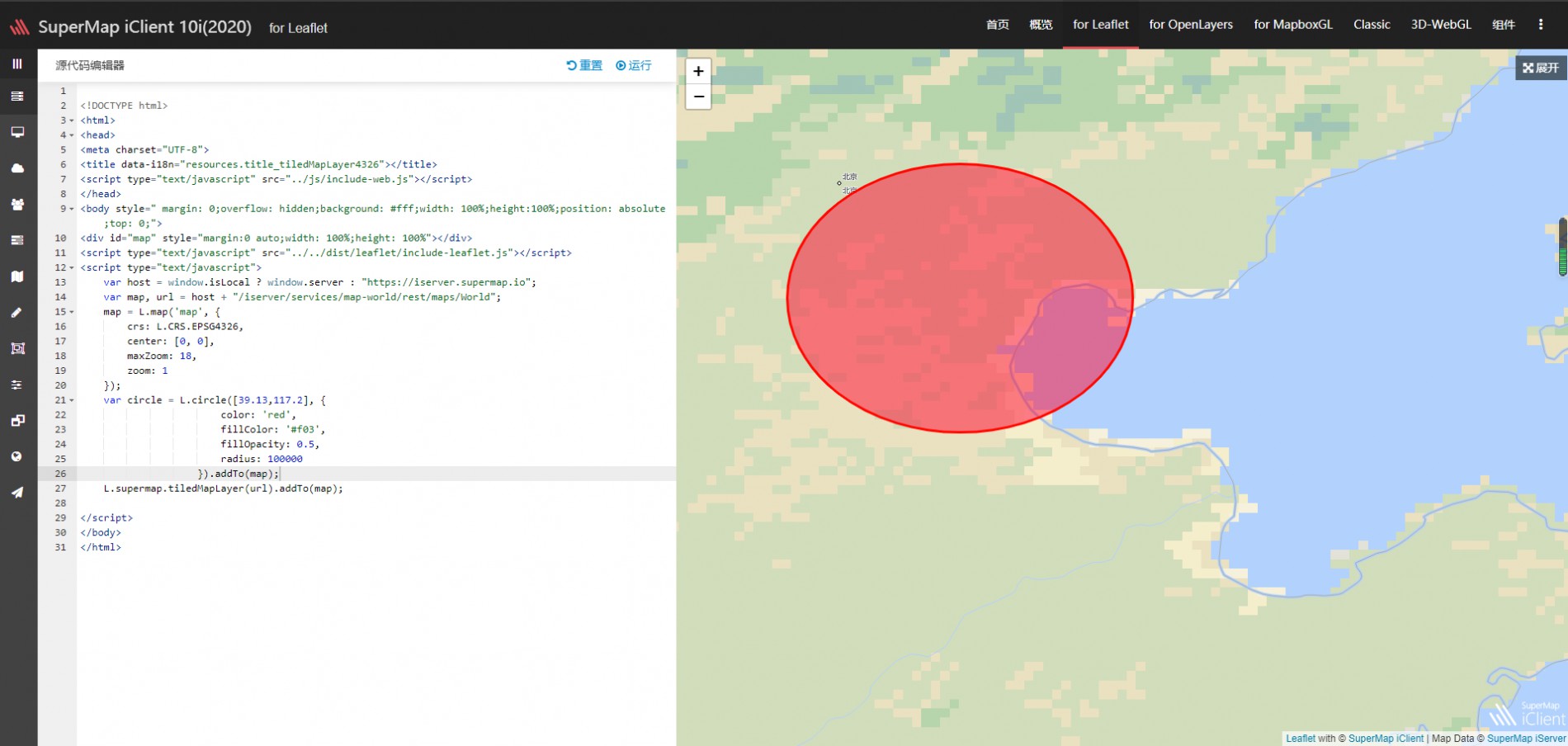Open the three-dot more options menu
This screenshot has width=1568, height=746.
coord(1540,25)
